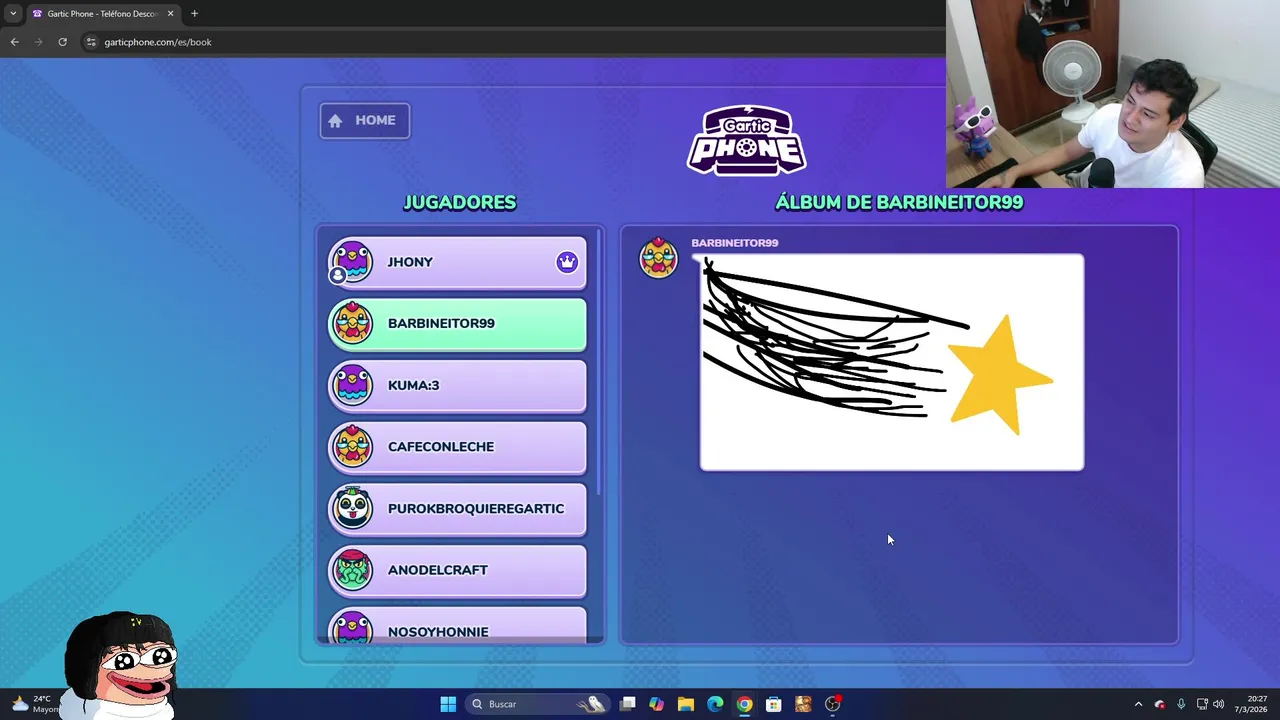The width and height of the screenshot is (1280, 720).
Task: Click the JUGADORES heading
Action: tap(459, 202)
